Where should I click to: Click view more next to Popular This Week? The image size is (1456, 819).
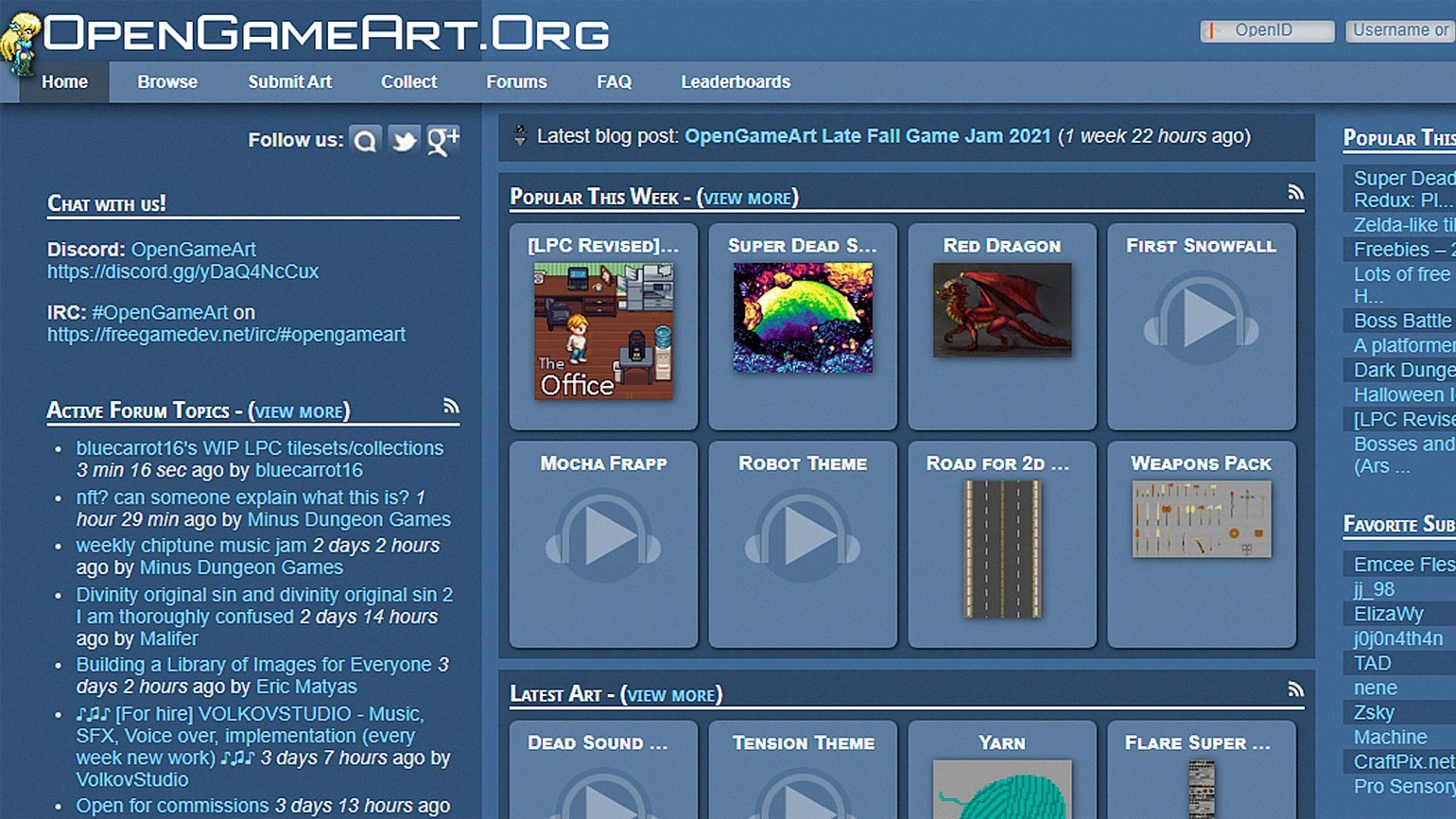click(747, 198)
